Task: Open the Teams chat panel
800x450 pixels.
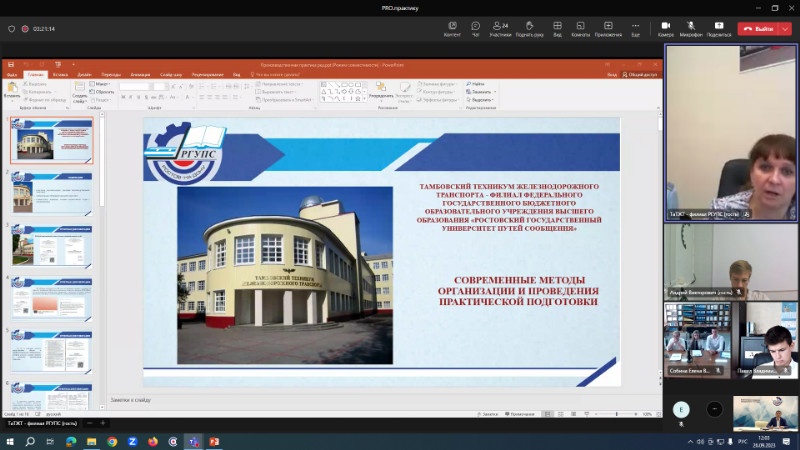Action: click(476, 26)
